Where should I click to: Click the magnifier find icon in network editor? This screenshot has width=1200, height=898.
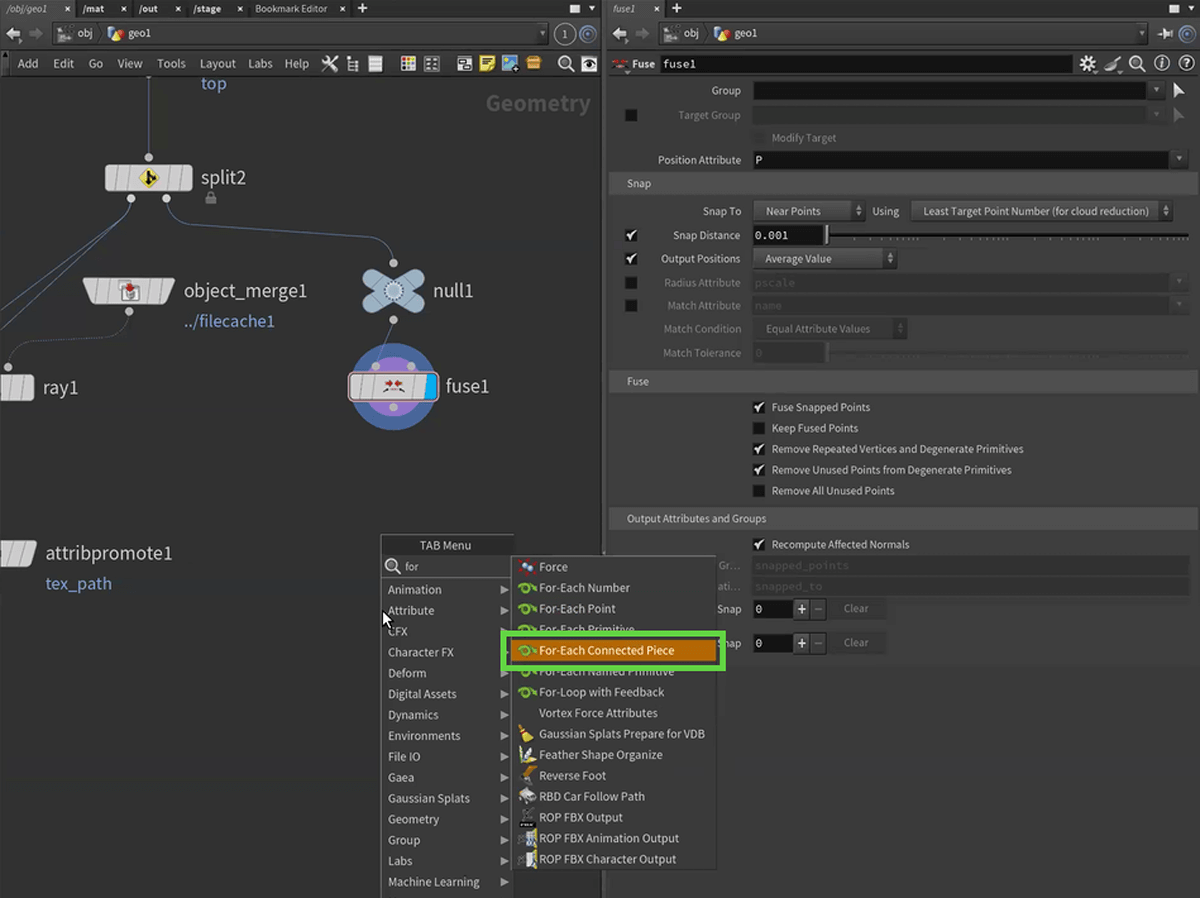565,64
